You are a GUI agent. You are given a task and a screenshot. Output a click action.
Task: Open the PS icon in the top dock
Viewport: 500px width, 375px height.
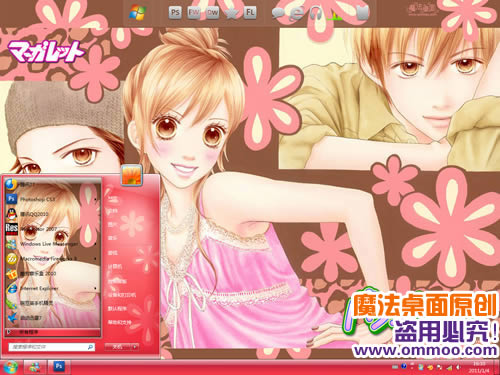pyautogui.click(x=175, y=13)
